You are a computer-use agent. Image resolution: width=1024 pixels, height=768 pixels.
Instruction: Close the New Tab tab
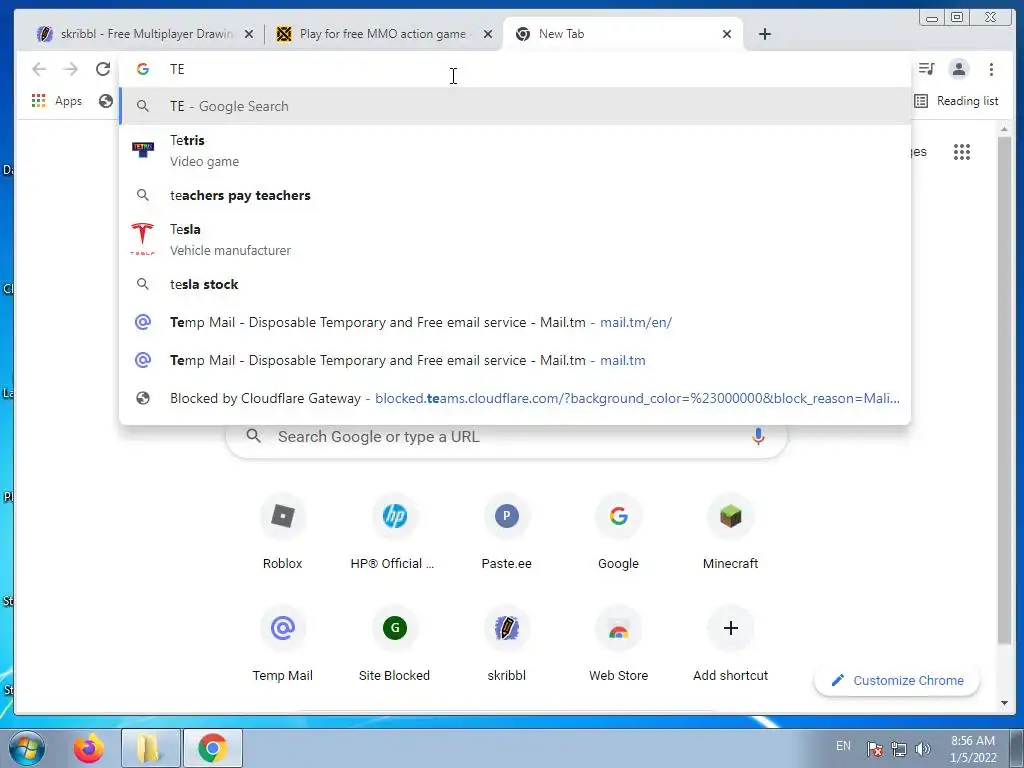(x=727, y=34)
